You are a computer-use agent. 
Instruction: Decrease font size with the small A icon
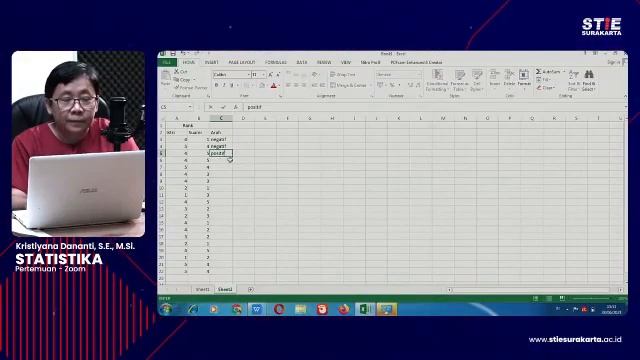click(x=278, y=75)
